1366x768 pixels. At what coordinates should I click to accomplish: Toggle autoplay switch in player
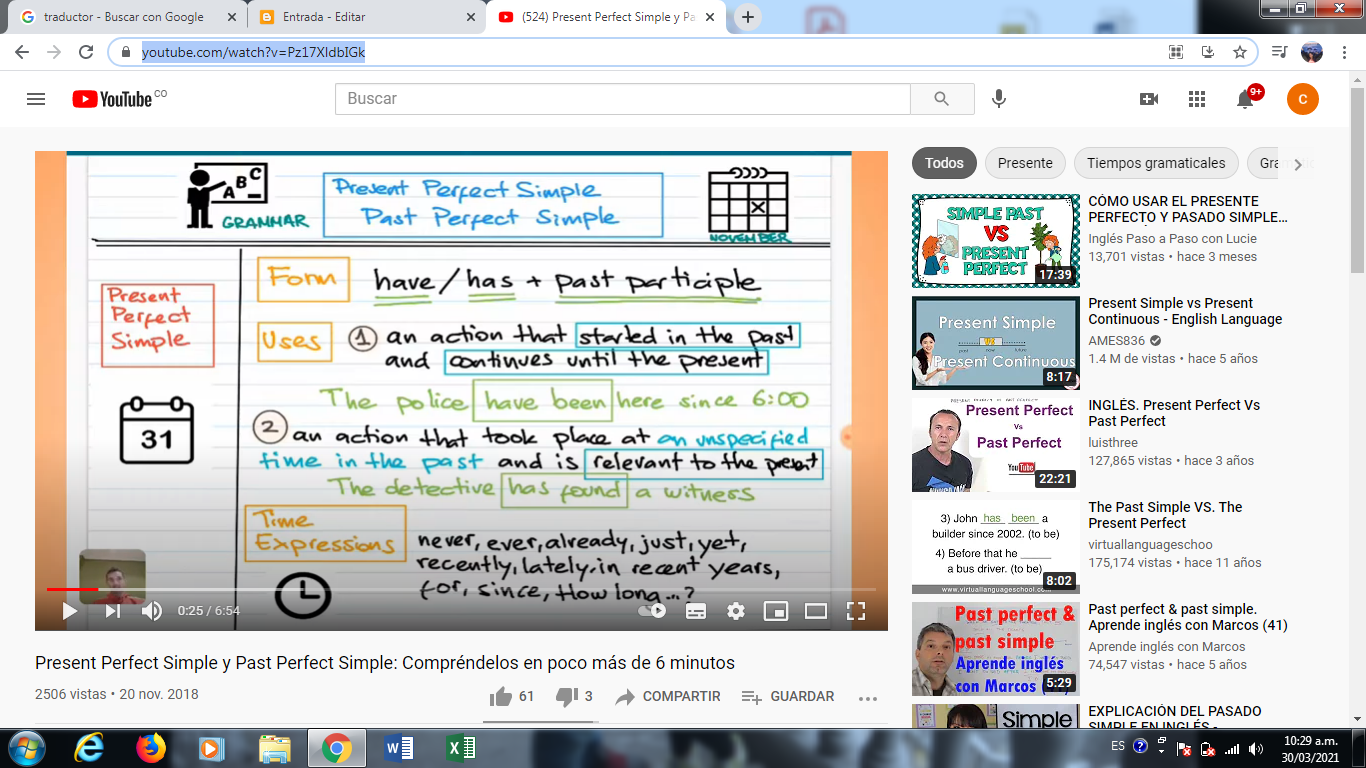click(x=652, y=611)
